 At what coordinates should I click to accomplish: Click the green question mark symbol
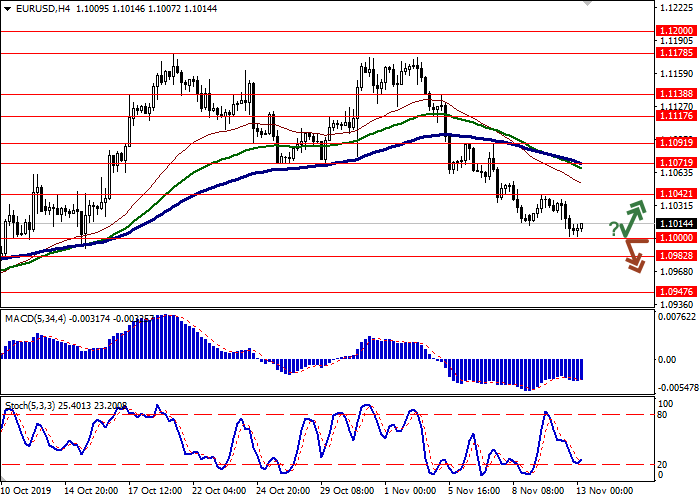coord(613,230)
